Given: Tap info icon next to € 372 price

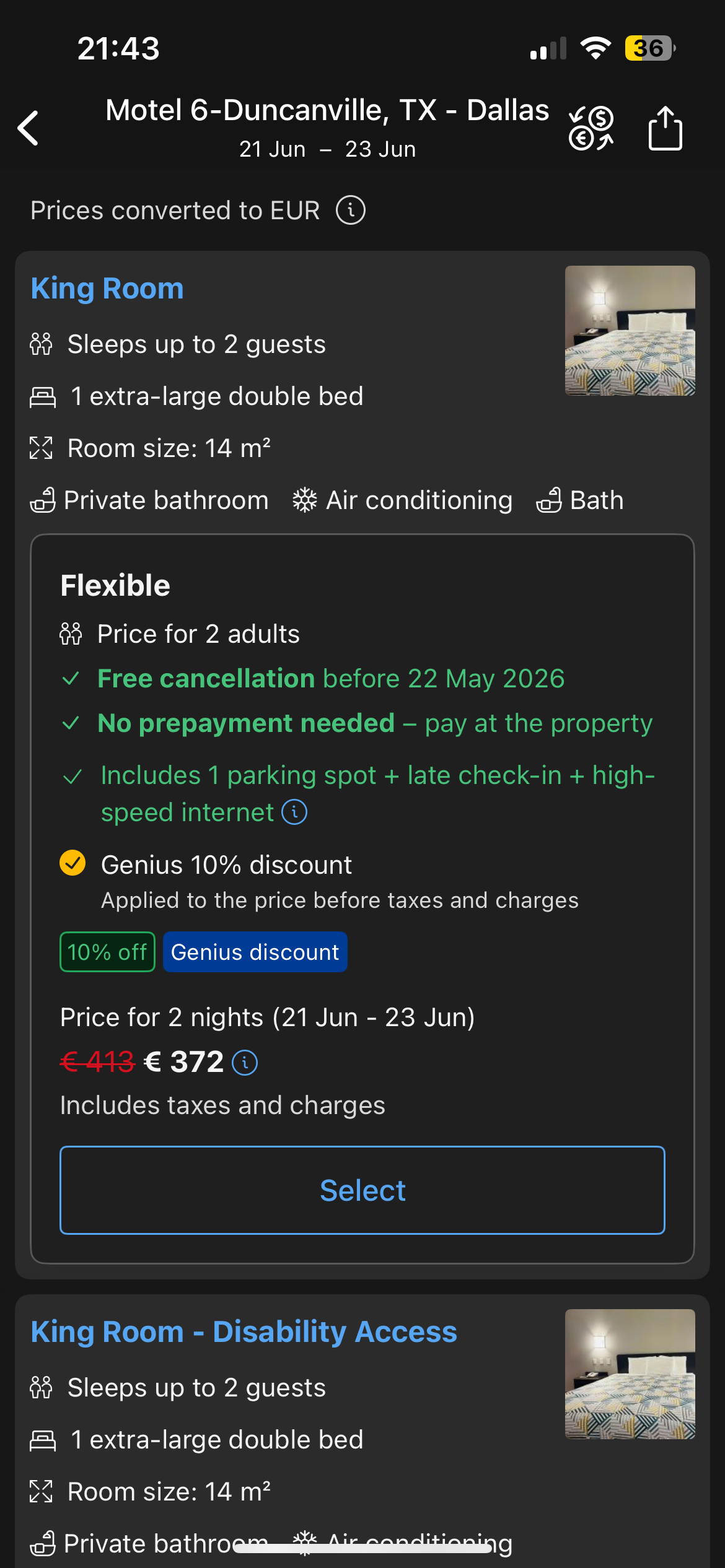Looking at the screenshot, I should (x=245, y=1063).
